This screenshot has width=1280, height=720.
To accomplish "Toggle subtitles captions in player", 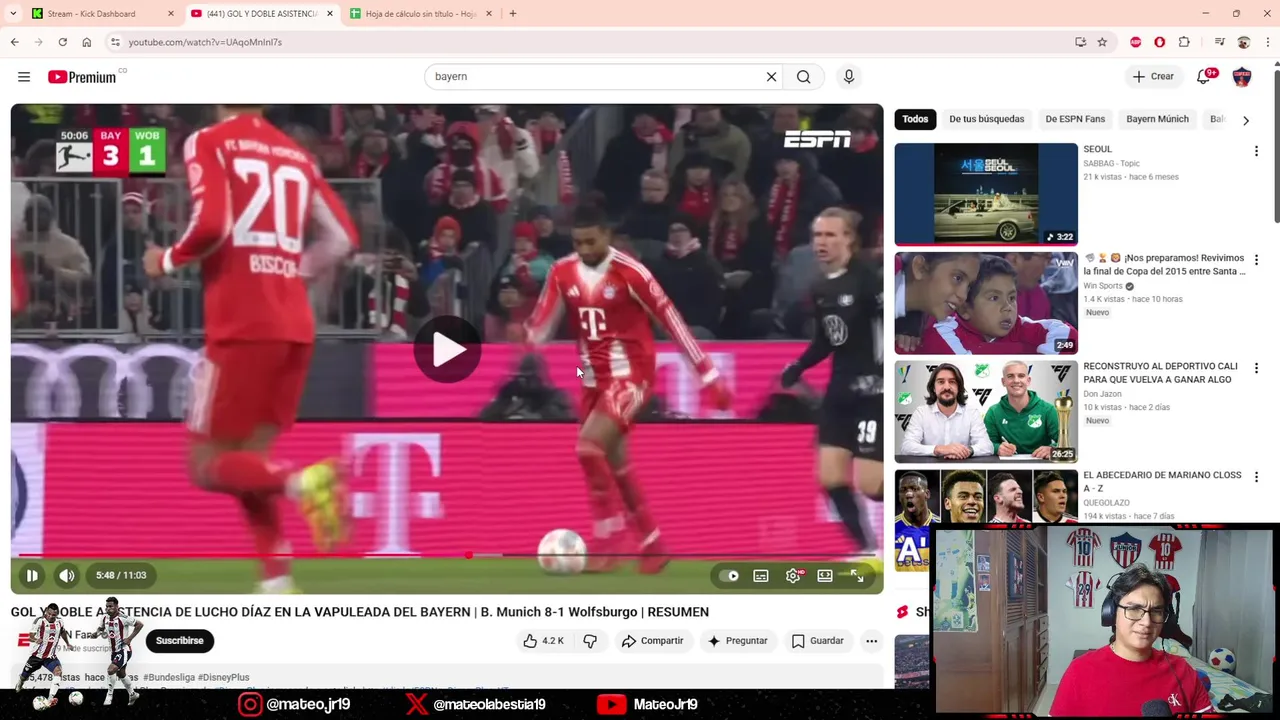I will coord(761,576).
